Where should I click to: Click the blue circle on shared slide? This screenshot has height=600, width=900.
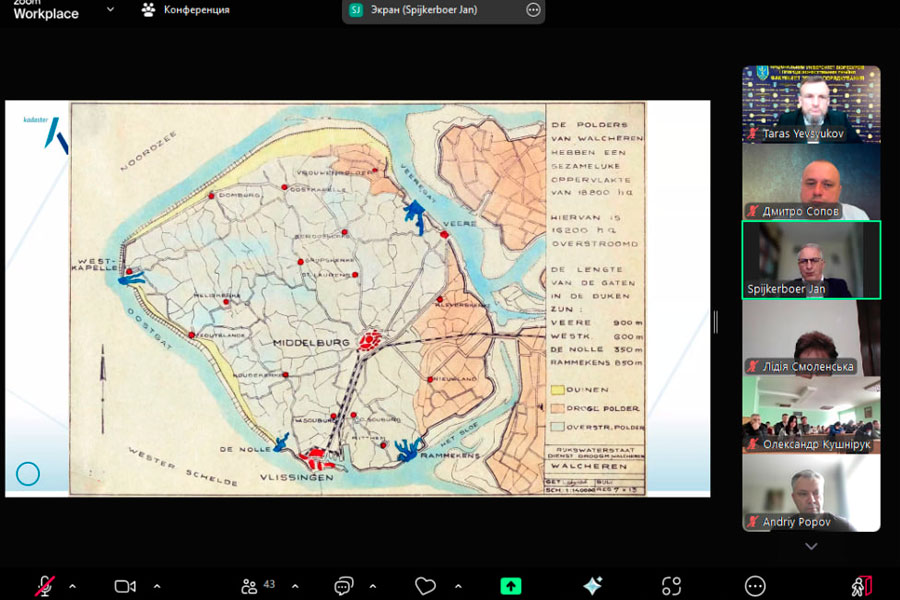[28, 474]
